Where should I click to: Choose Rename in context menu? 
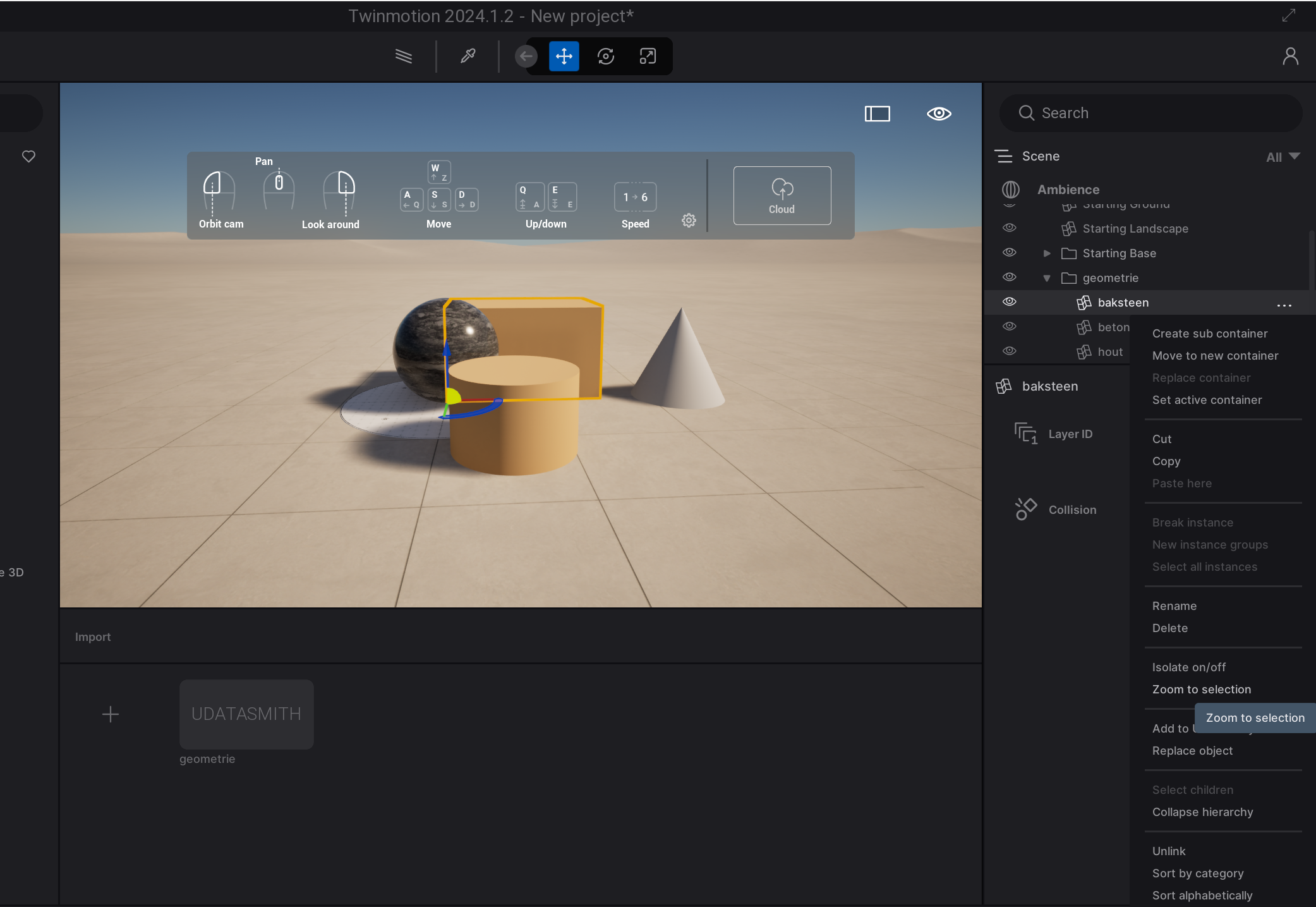(x=1174, y=606)
